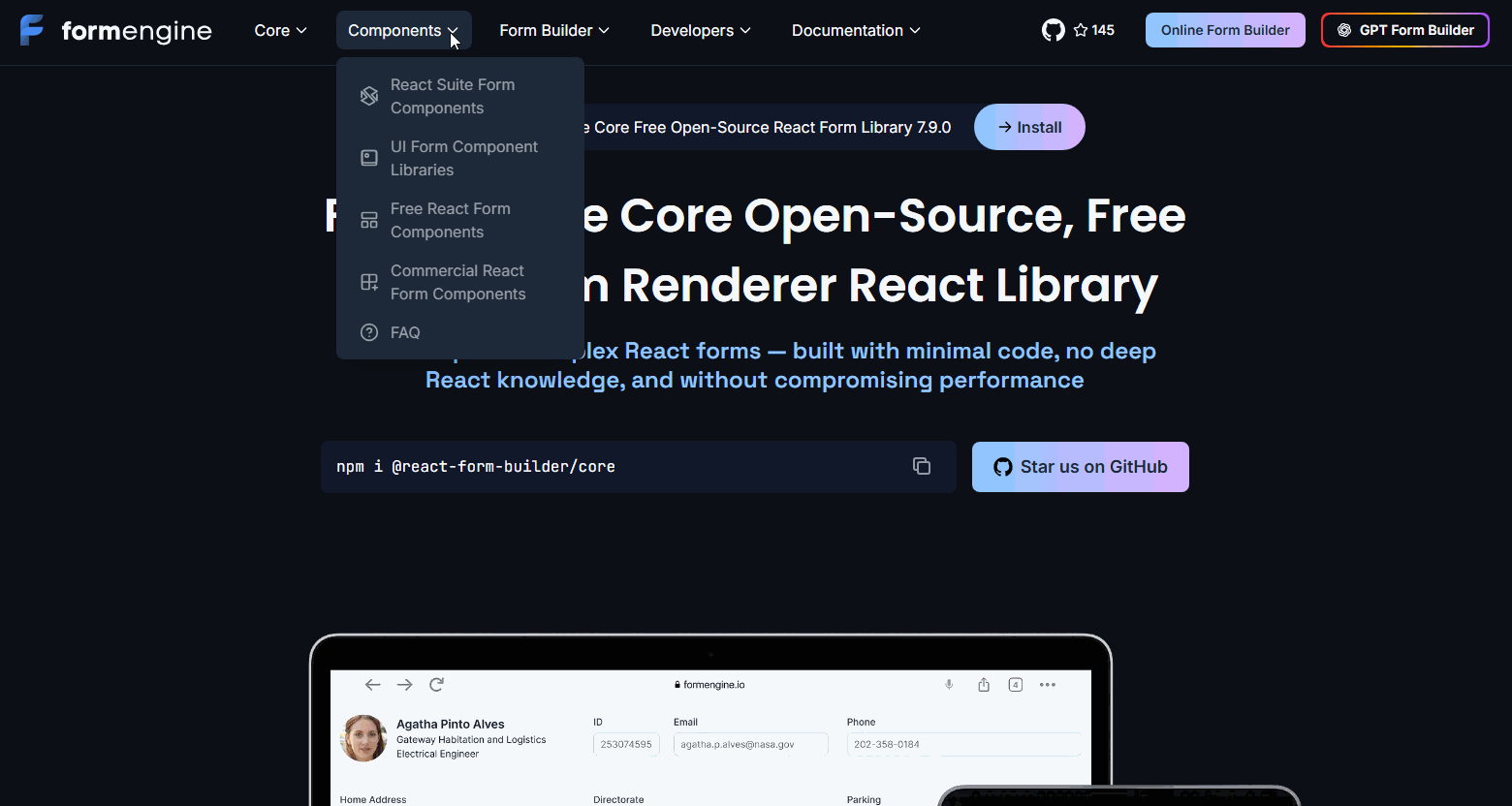Open the Developers dropdown menu
Screen dimensions: 1512x806
coord(701,30)
